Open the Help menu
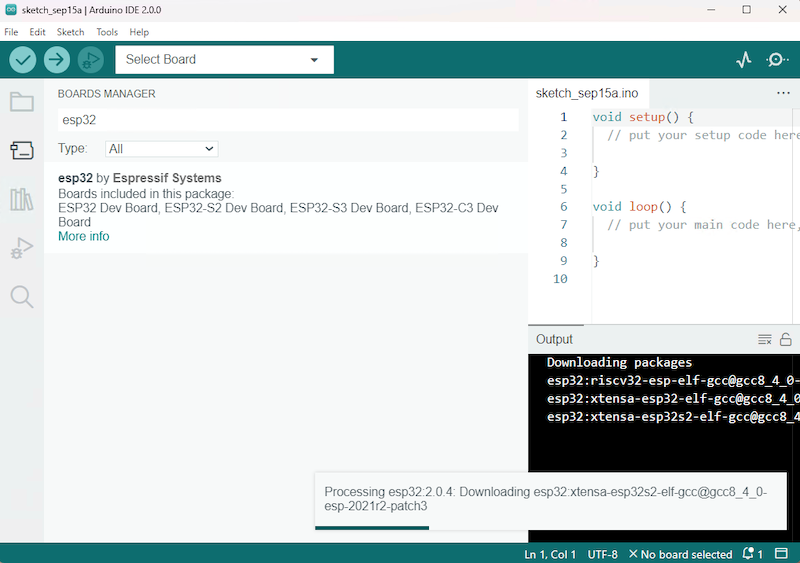 click(x=139, y=32)
